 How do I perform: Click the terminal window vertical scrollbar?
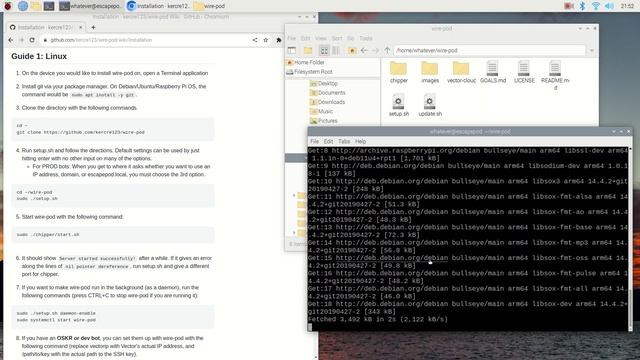pos(631,239)
